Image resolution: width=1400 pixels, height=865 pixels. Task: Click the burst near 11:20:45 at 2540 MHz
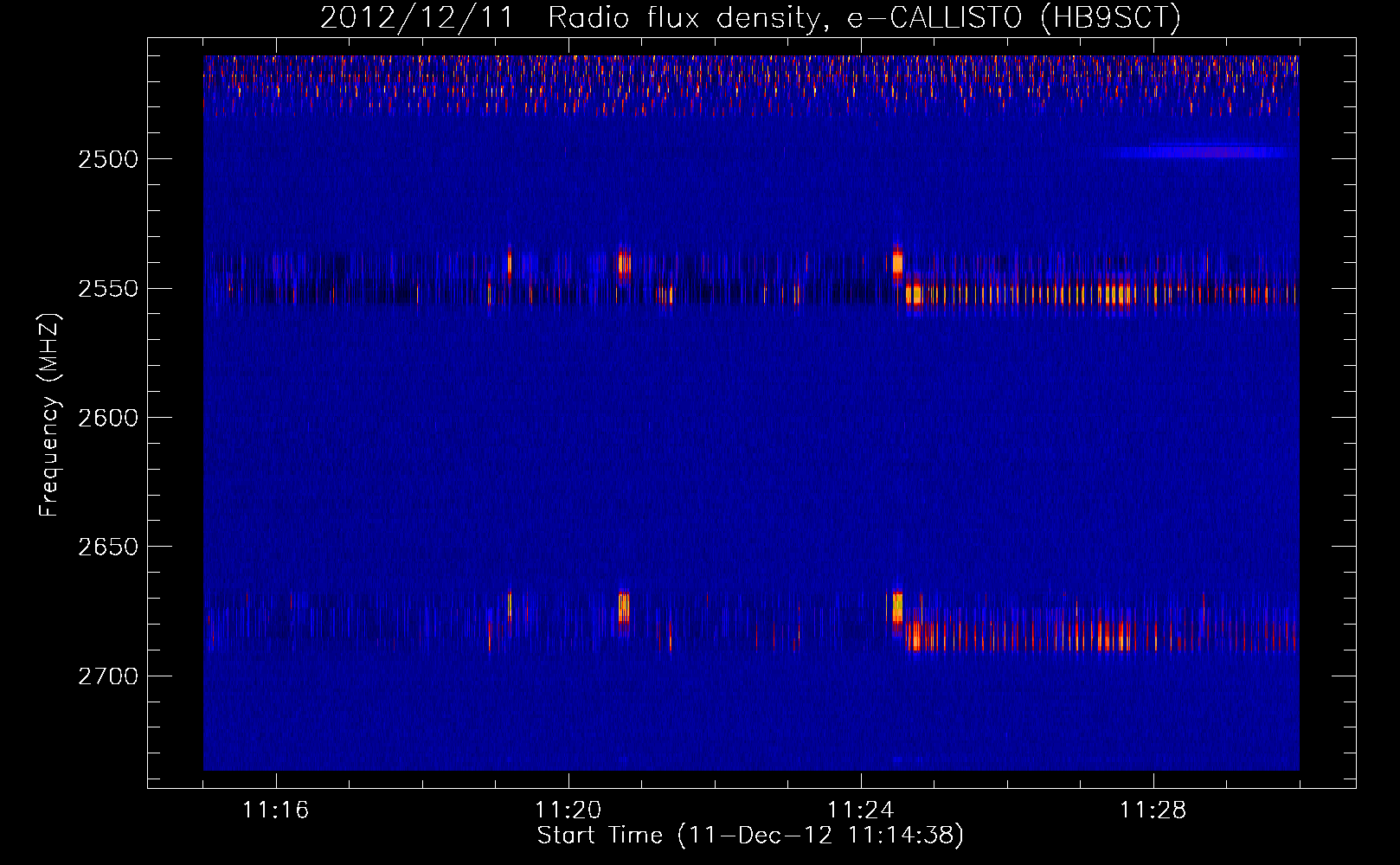[x=623, y=263]
